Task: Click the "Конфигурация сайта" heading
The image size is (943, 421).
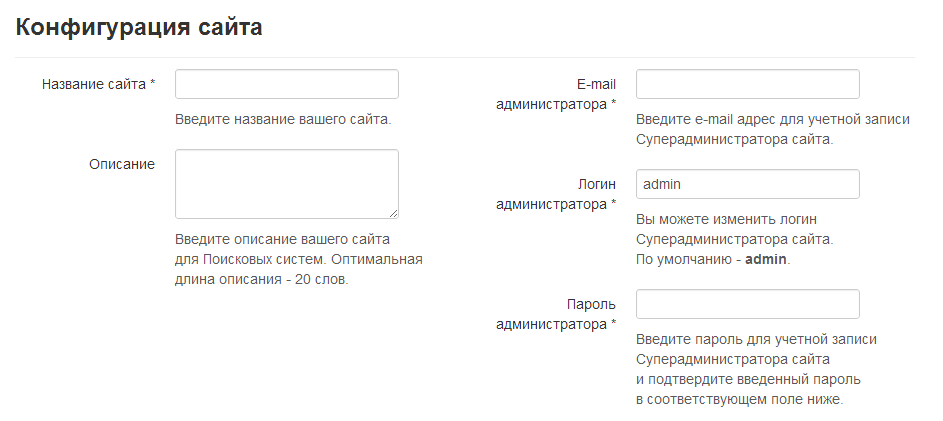Action: [x=139, y=27]
